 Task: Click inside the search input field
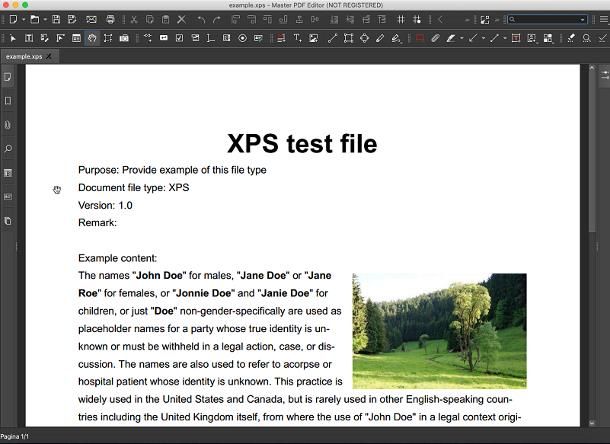[547, 19]
